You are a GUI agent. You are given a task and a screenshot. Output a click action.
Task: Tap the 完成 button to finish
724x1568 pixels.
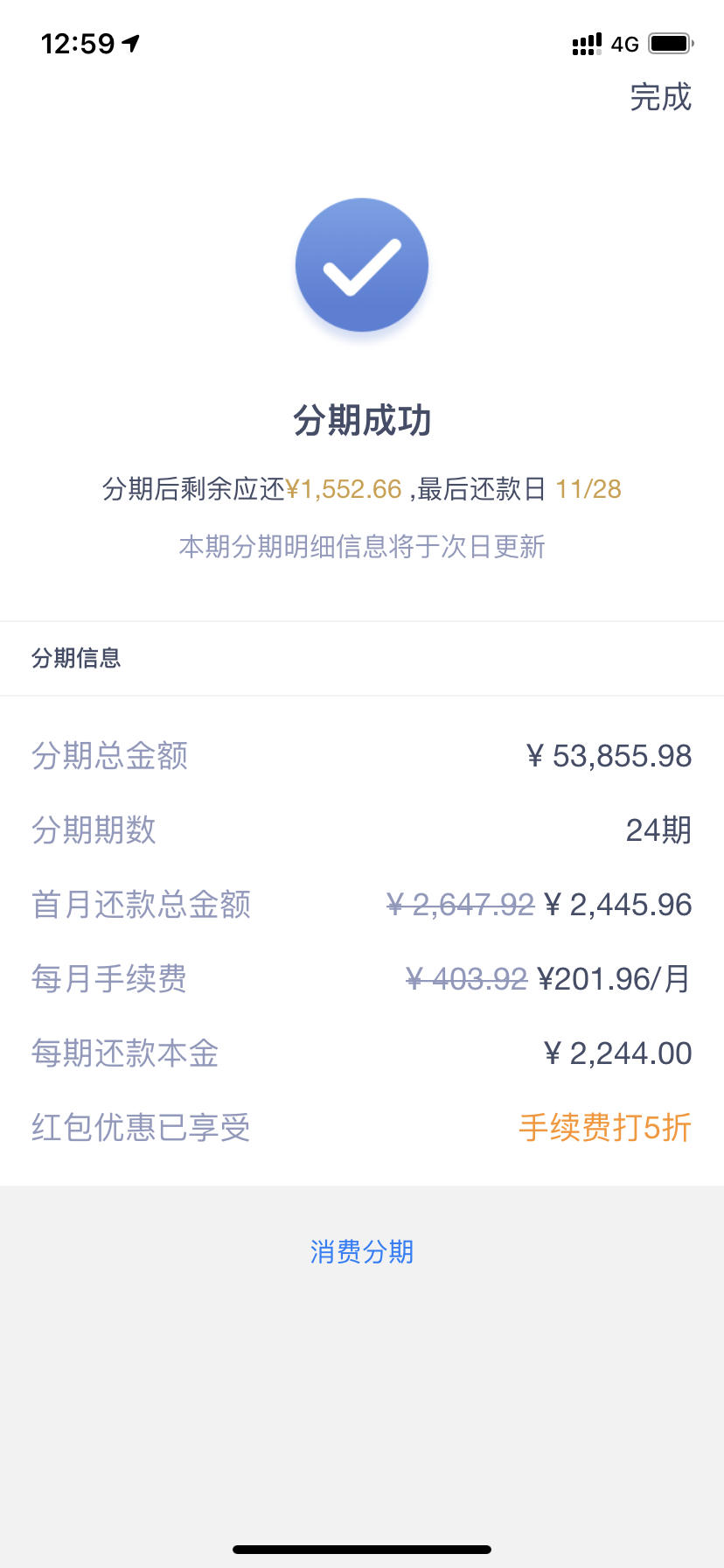click(x=661, y=97)
